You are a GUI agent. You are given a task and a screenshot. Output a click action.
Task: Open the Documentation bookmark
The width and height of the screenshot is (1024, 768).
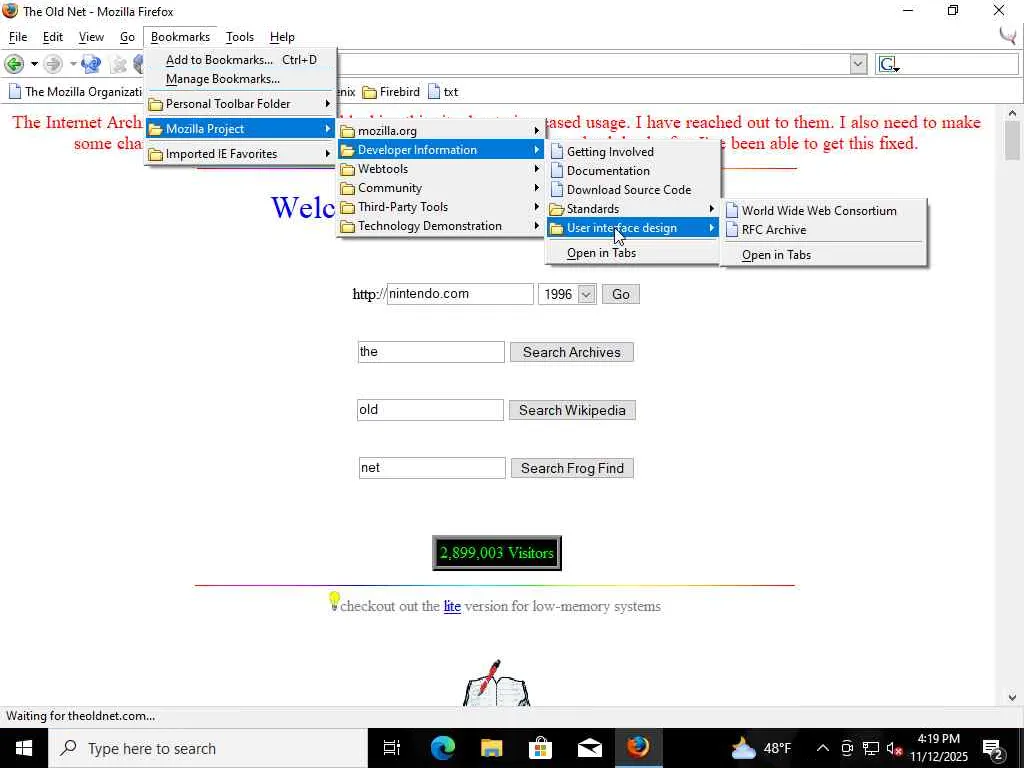[x=633, y=170]
